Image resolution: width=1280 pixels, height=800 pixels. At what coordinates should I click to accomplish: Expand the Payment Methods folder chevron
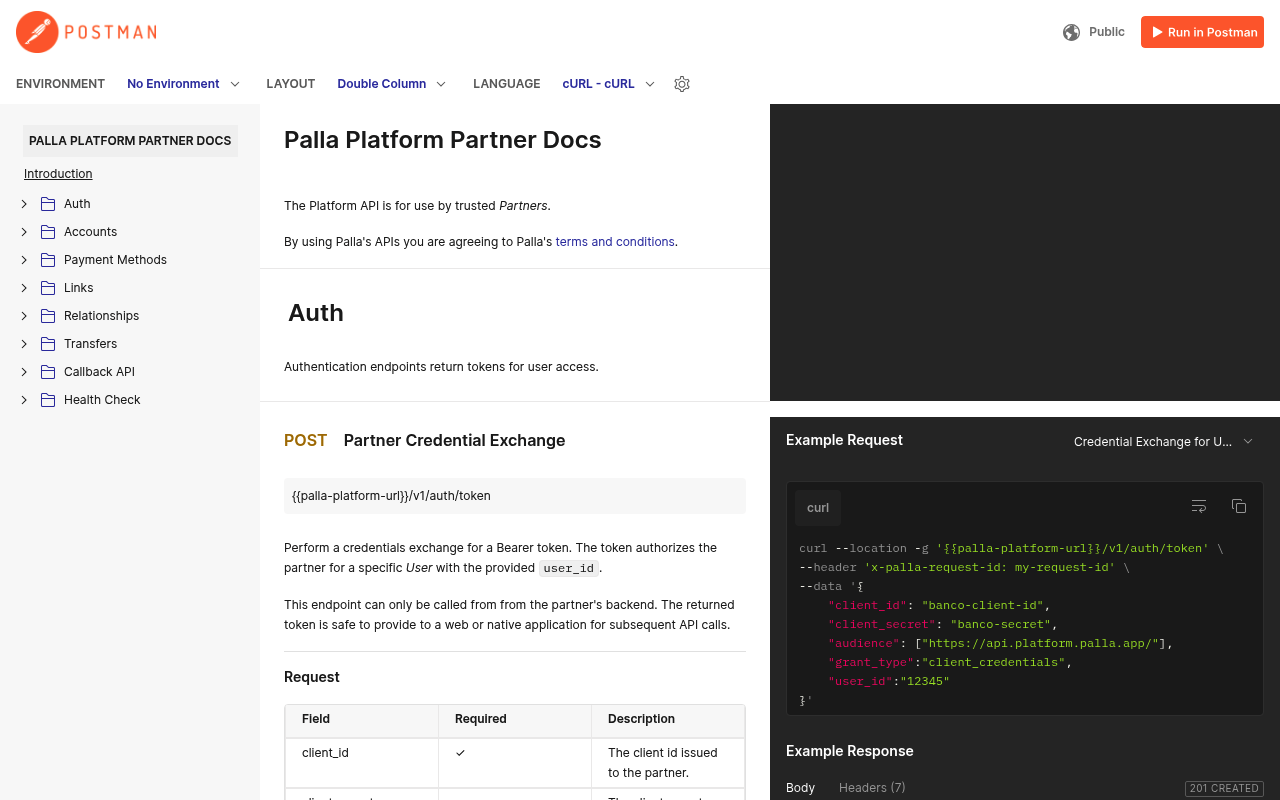(x=24, y=260)
